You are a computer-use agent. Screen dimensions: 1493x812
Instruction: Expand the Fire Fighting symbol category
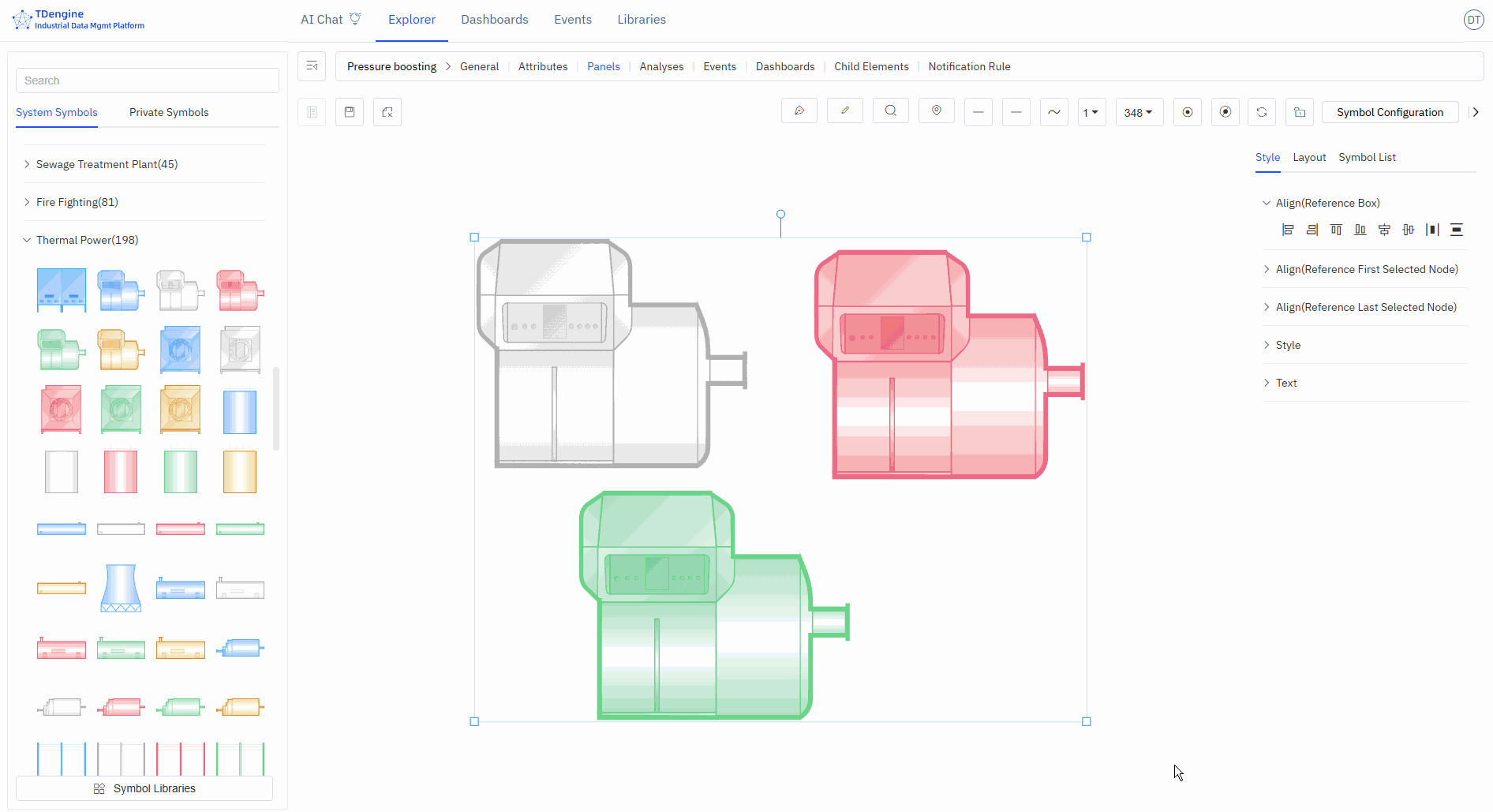[x=77, y=202]
